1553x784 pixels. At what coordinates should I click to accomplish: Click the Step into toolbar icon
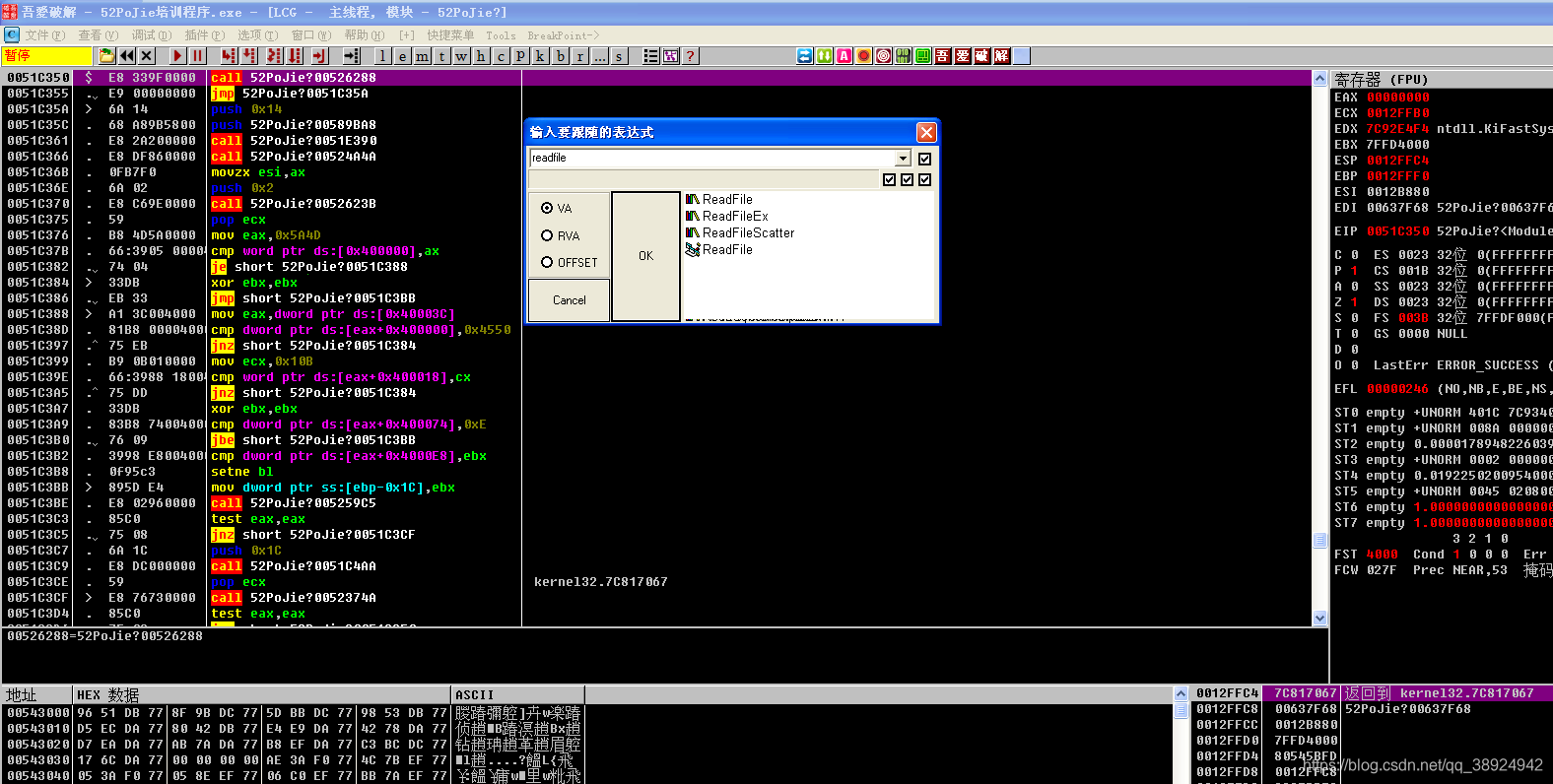coord(229,56)
